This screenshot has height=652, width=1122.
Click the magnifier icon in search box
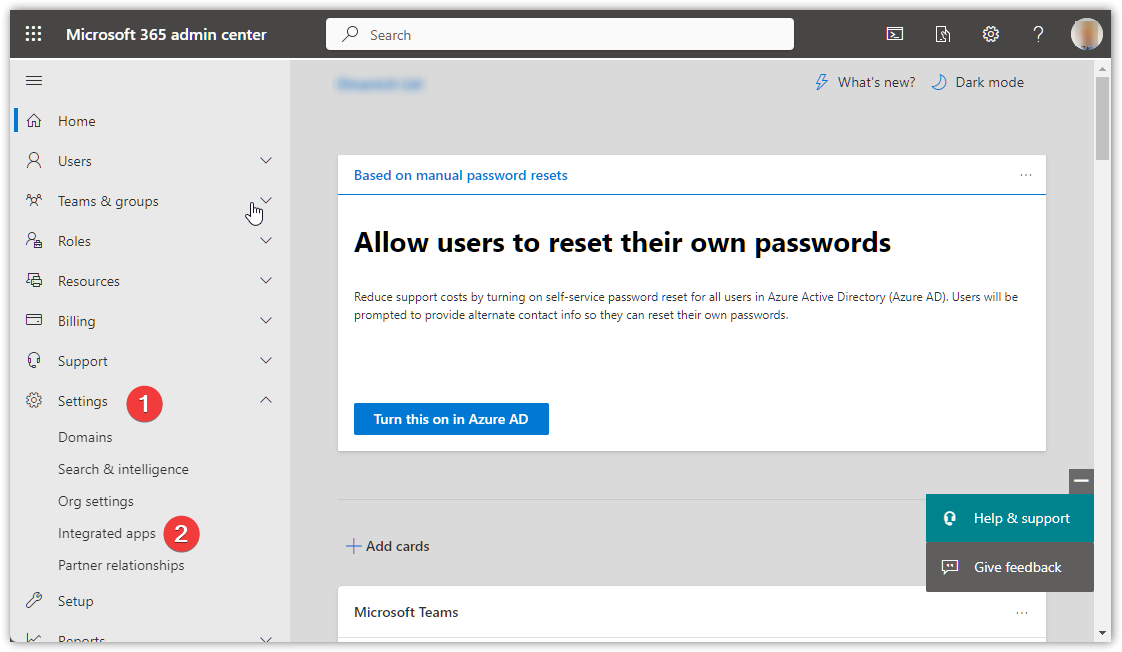(350, 34)
